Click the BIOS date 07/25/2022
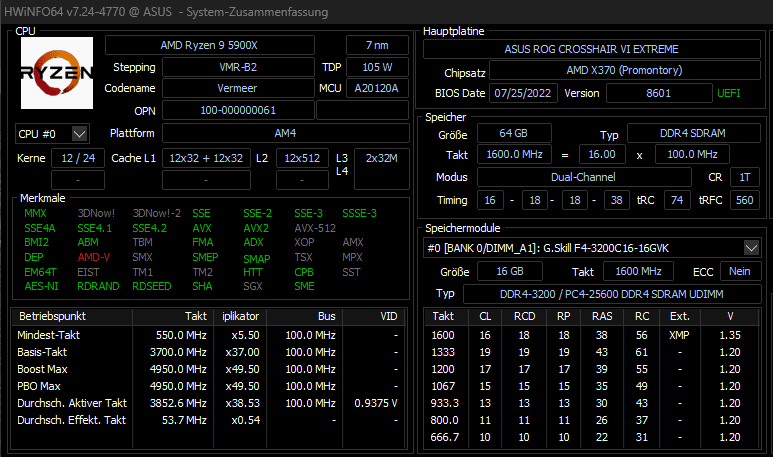Screen dimensions: 773x457 click(x=523, y=93)
